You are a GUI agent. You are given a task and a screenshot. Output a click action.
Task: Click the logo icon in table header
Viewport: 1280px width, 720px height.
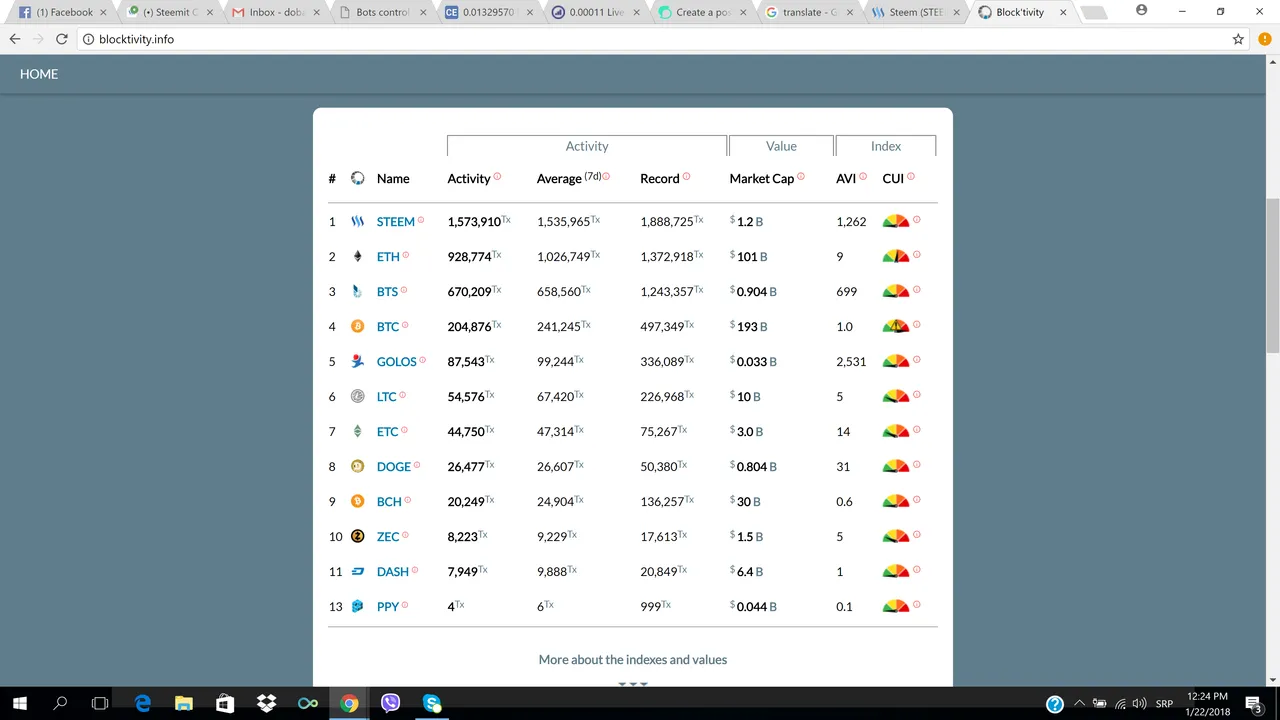357,178
